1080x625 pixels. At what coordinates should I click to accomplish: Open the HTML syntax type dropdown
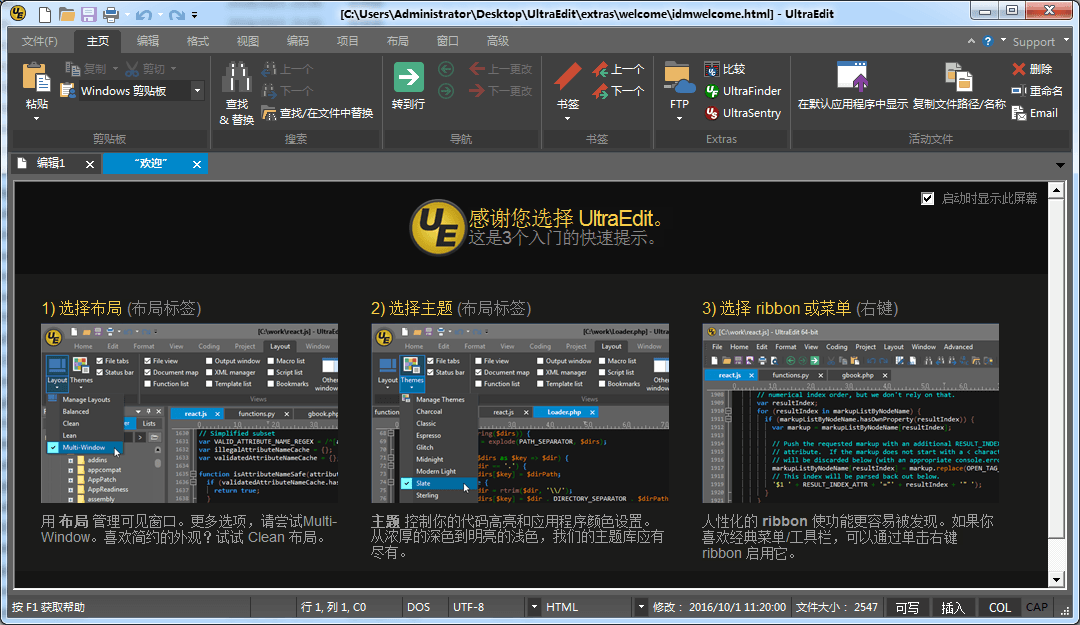point(640,607)
